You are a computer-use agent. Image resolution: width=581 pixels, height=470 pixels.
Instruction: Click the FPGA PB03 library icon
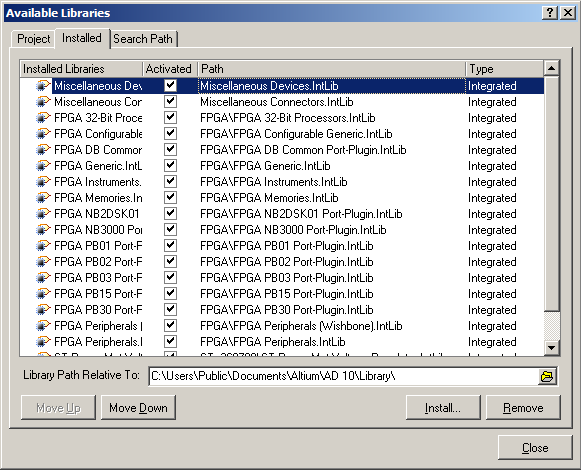click(43, 278)
